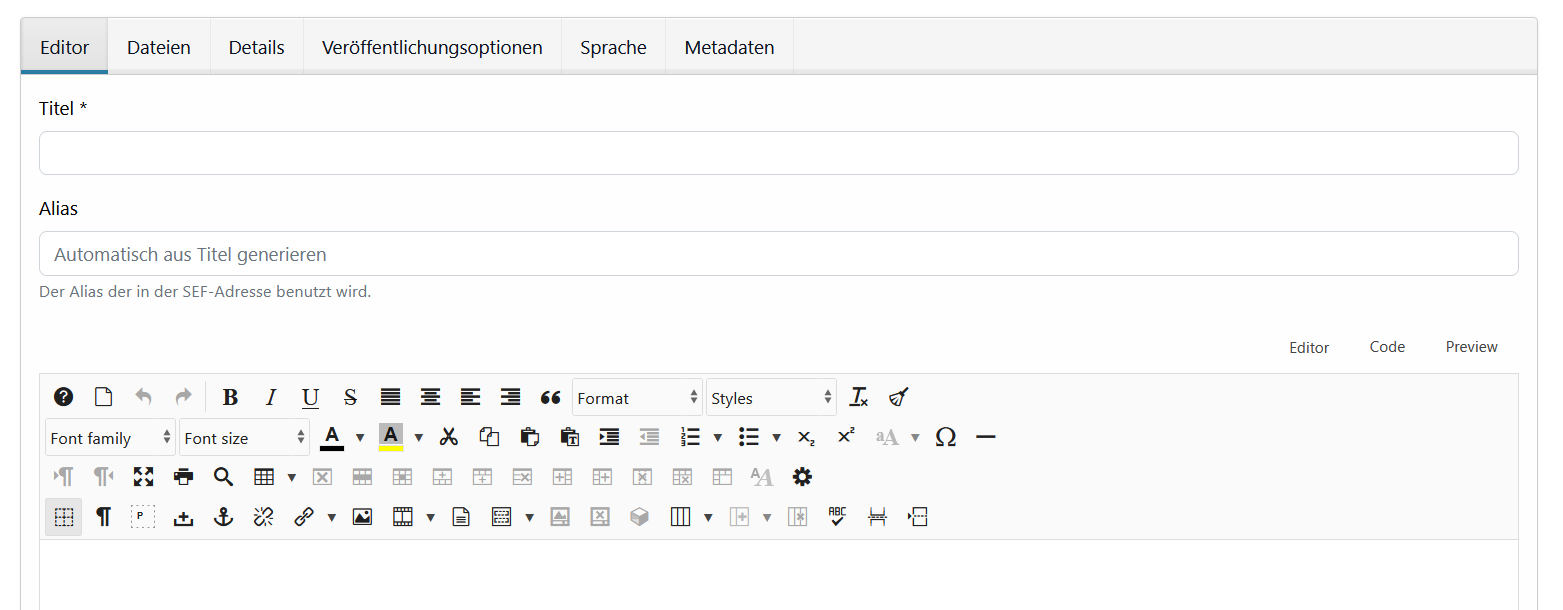This screenshot has width=1563, height=610.
Task: Apply the yellow background highlight color
Action: click(x=391, y=437)
